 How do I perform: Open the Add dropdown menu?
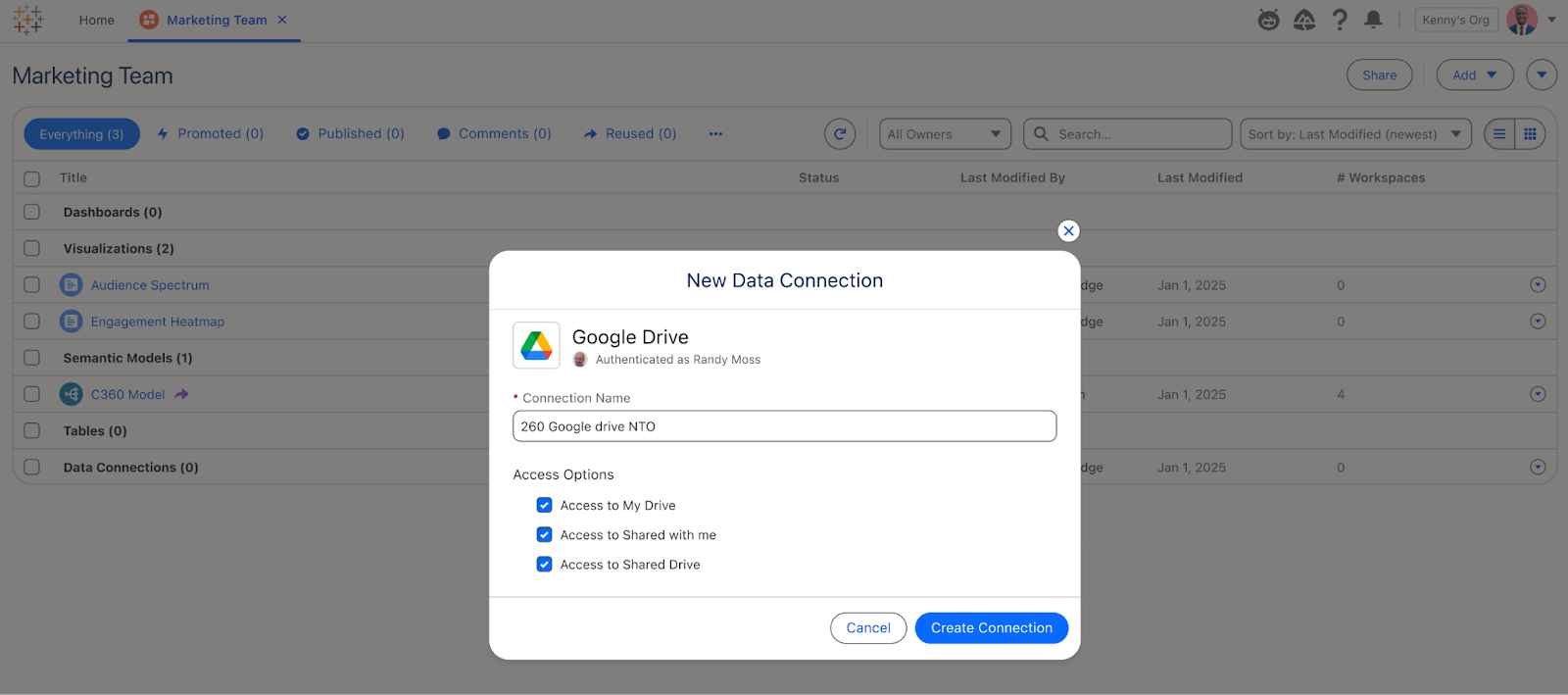[x=1474, y=75]
